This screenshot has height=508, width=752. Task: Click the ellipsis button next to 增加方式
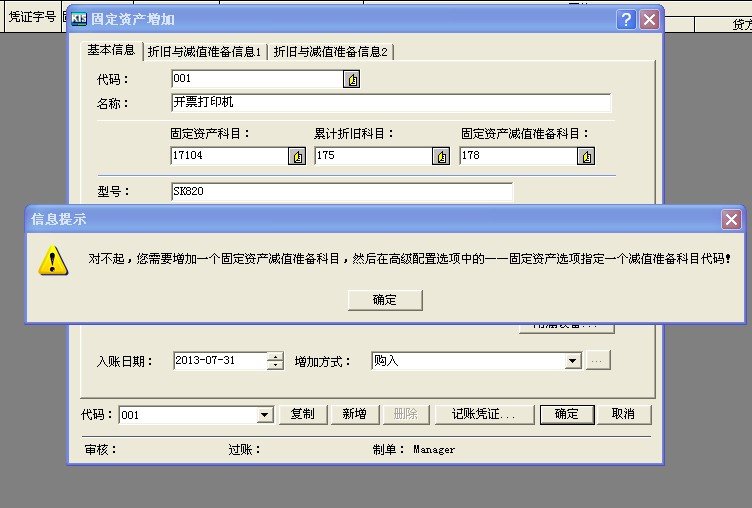[x=598, y=361]
